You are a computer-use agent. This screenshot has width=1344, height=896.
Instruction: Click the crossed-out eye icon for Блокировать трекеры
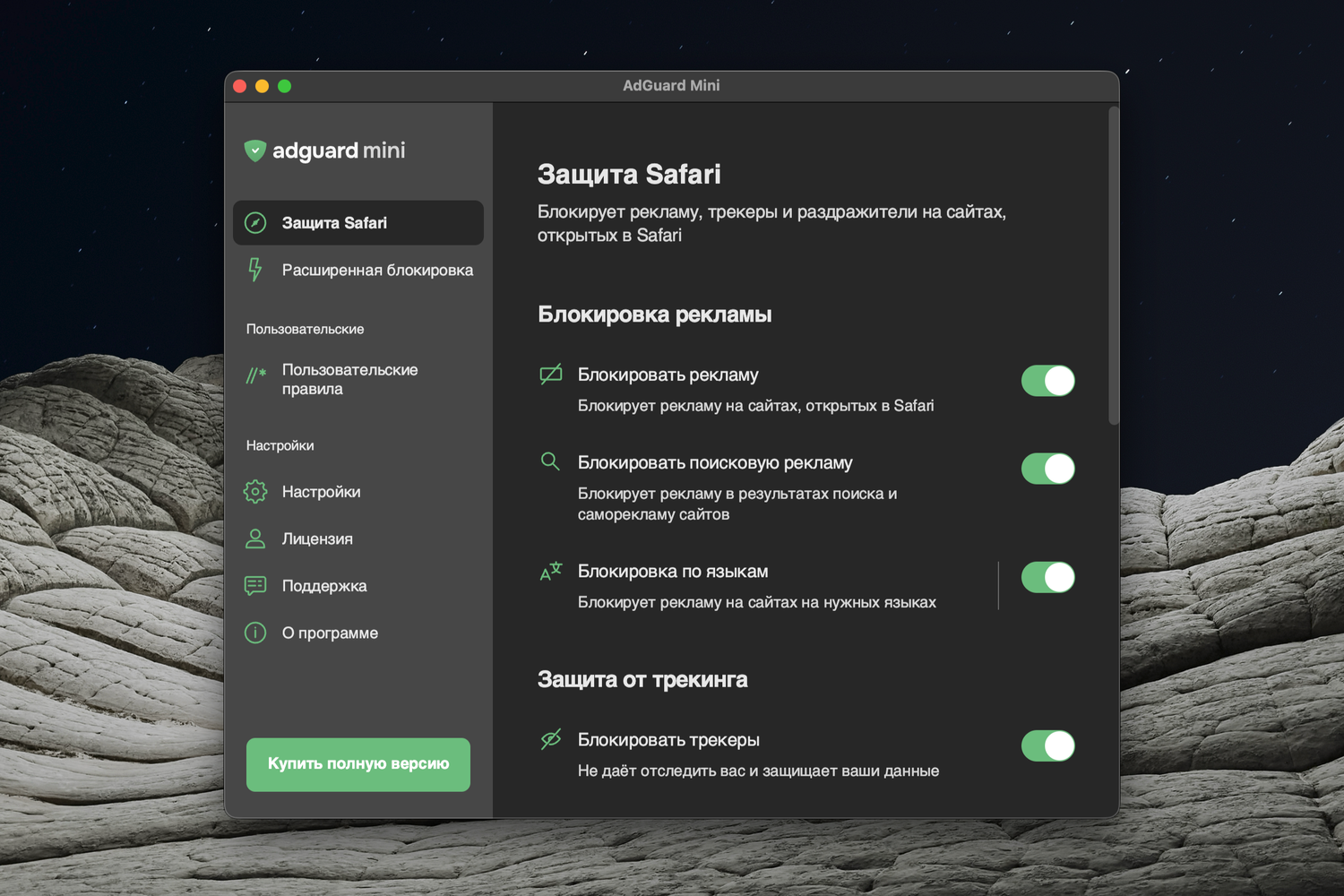click(x=551, y=739)
